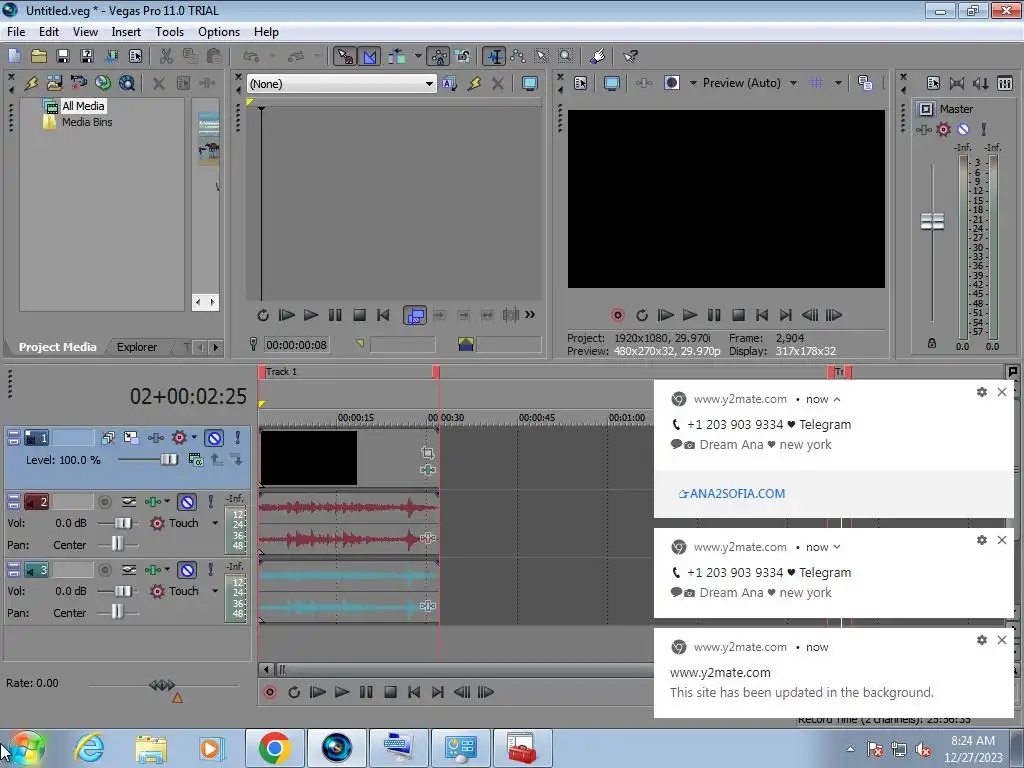Open Touch automation dropdown on track 3
Screen dimensions: 1024x768
pos(215,591)
